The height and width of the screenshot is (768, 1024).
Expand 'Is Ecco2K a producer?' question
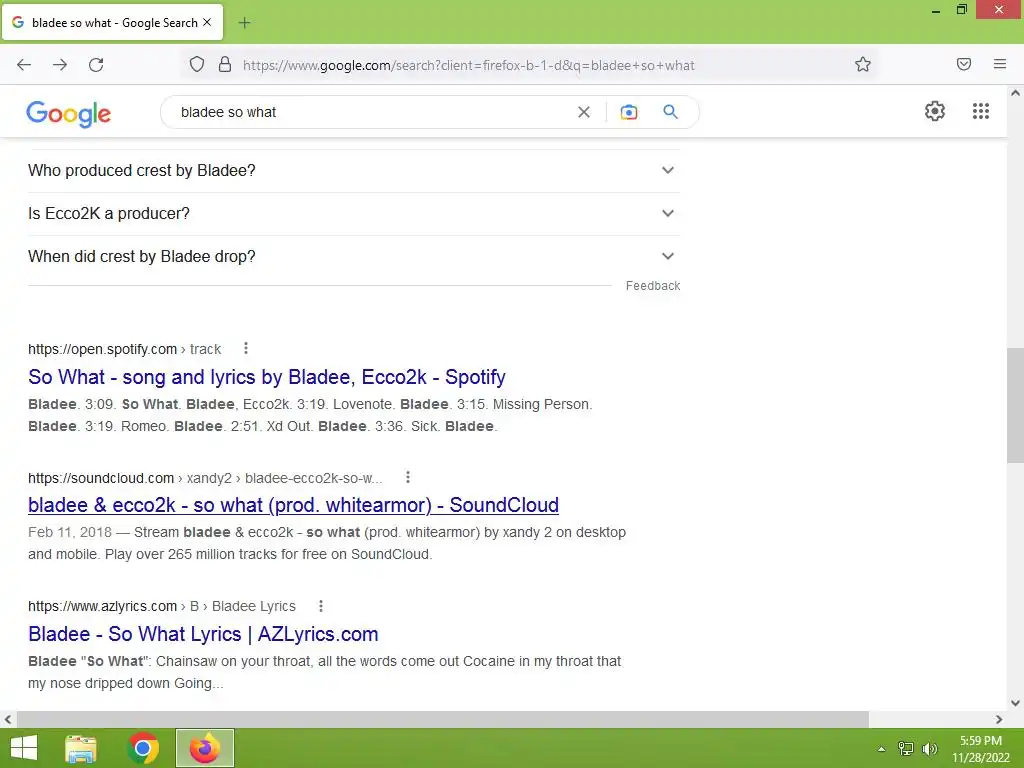[353, 214]
